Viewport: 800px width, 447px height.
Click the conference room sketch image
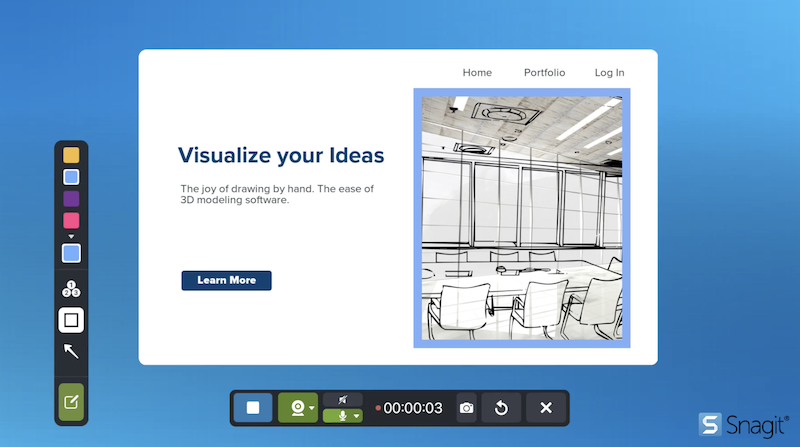pyautogui.click(x=522, y=218)
